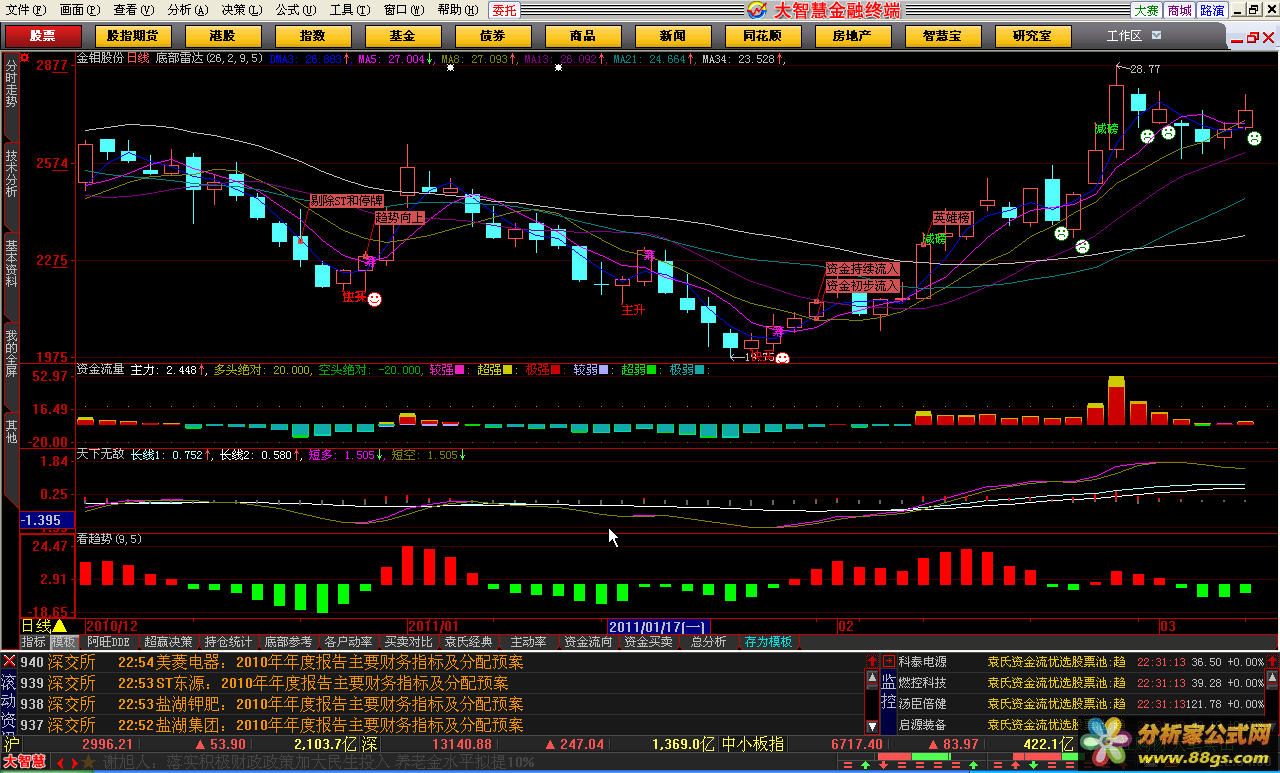Open the 决策(L) menu
The height and width of the screenshot is (773, 1280).
tap(242, 10)
